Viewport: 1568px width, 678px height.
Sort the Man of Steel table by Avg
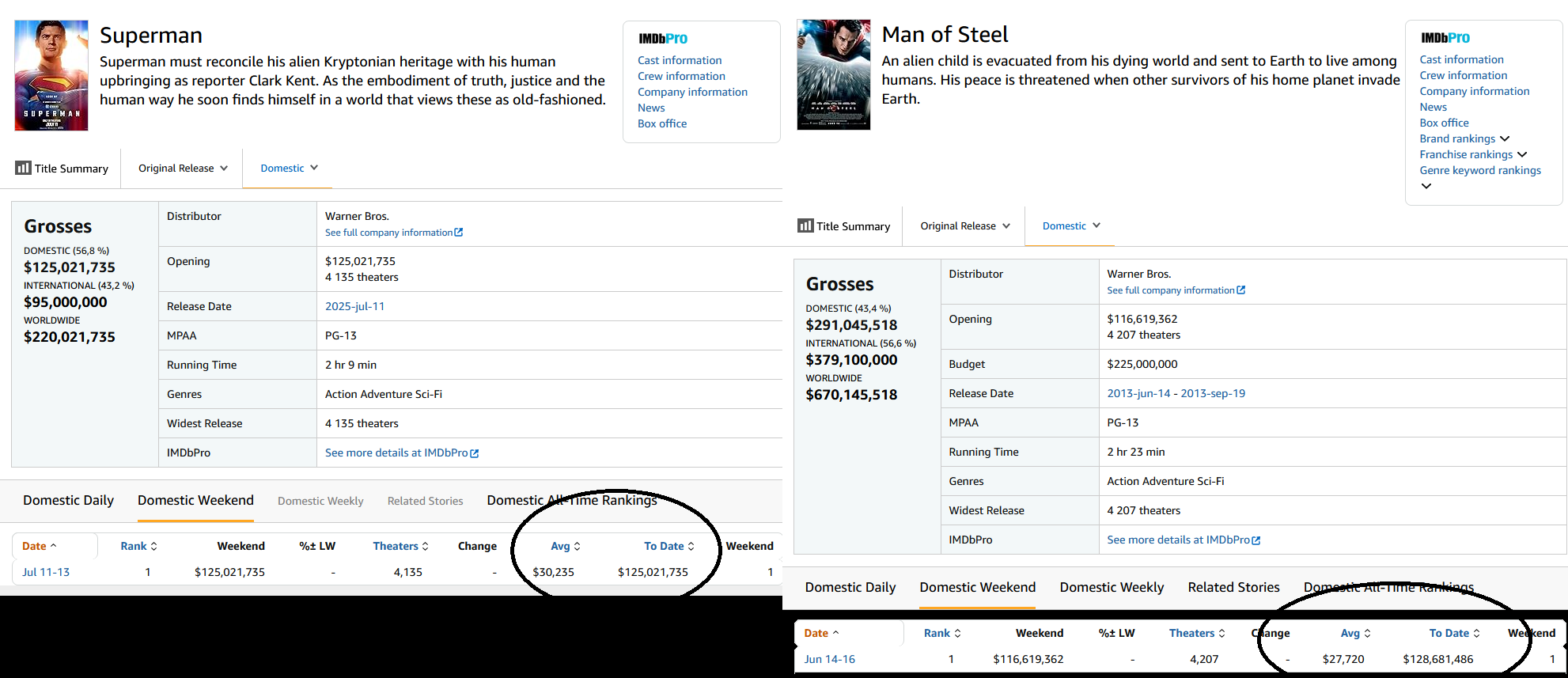tap(1356, 633)
